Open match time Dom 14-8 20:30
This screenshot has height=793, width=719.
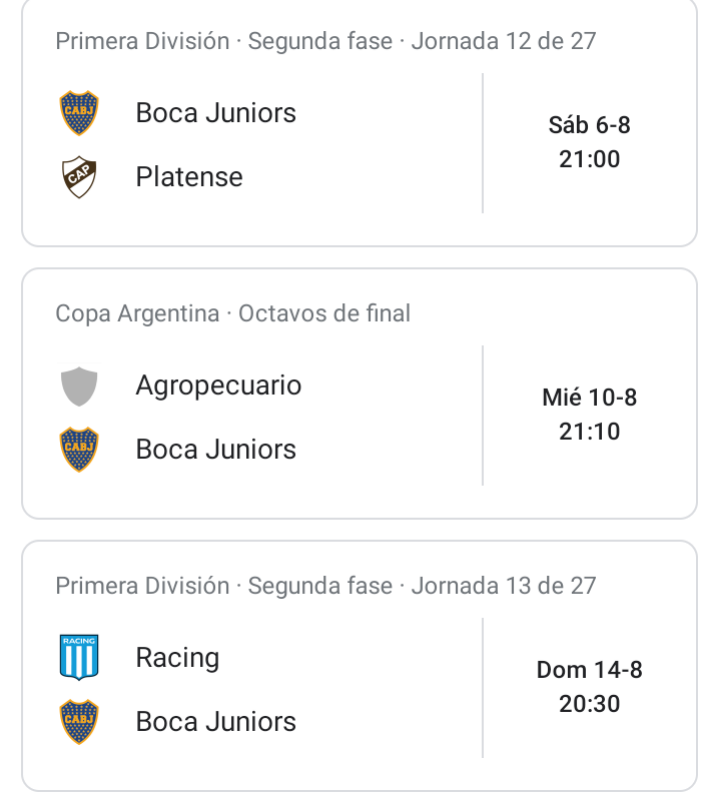click(x=590, y=687)
